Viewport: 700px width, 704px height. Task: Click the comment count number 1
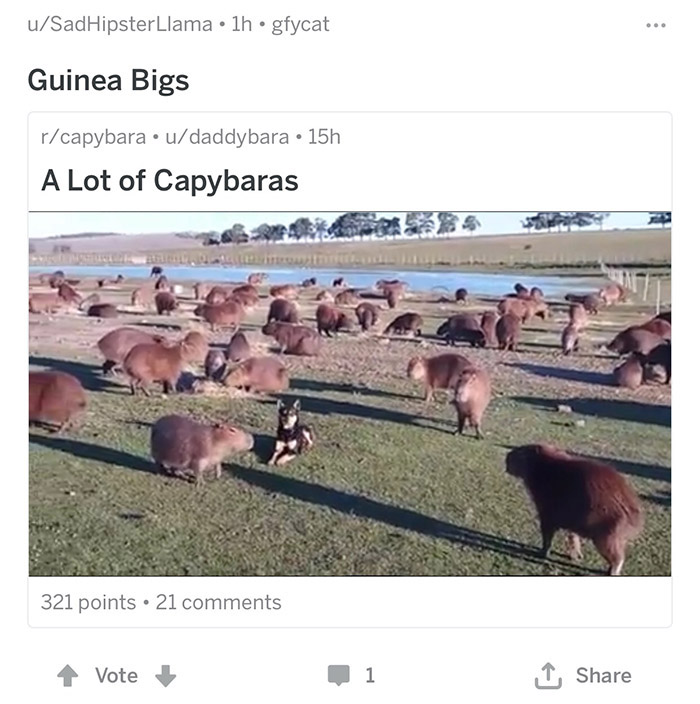[370, 675]
